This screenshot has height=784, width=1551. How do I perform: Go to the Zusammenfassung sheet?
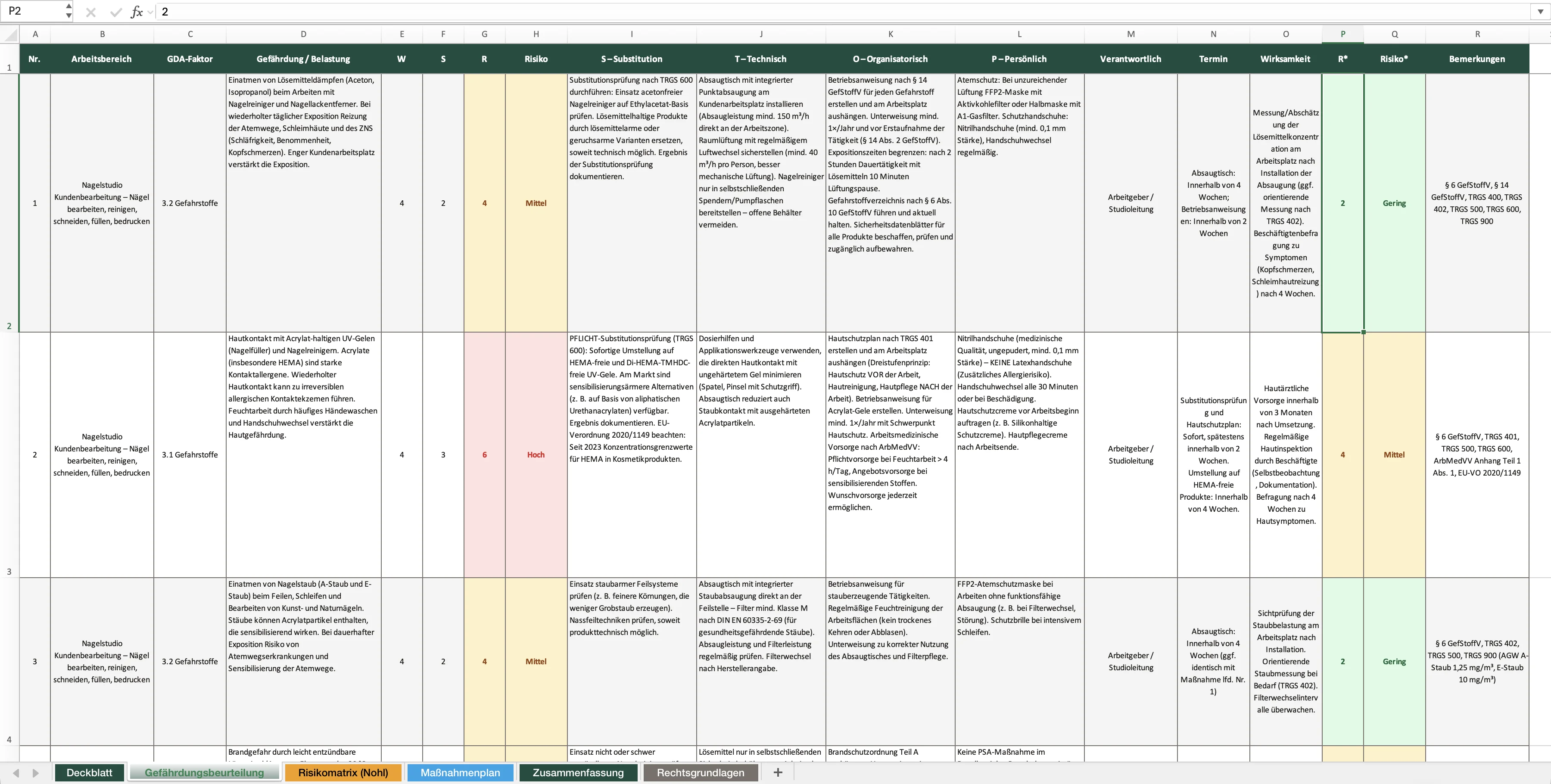[577, 772]
